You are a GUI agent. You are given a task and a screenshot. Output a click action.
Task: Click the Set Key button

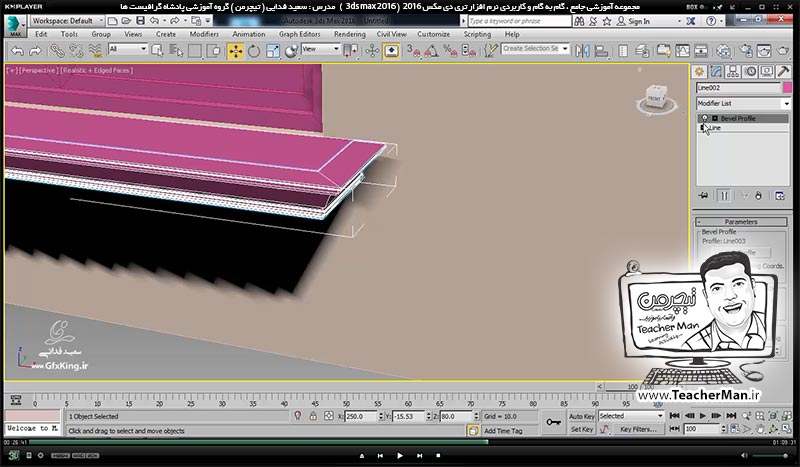pos(582,429)
